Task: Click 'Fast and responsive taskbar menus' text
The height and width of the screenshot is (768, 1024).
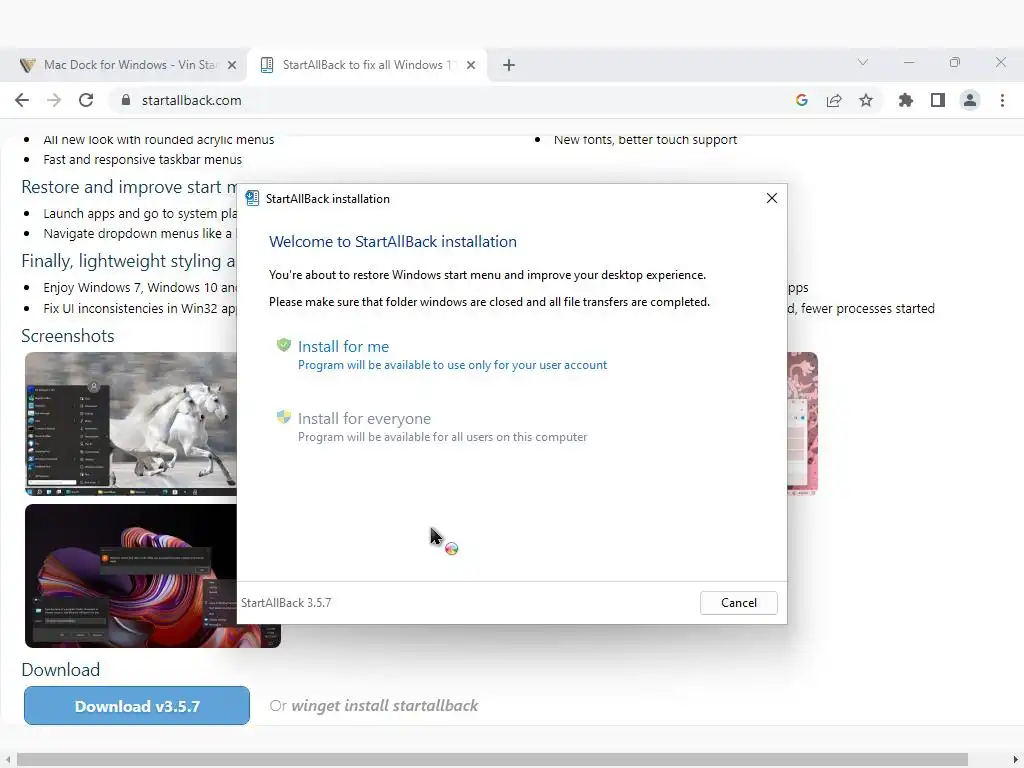Action: 142,159
